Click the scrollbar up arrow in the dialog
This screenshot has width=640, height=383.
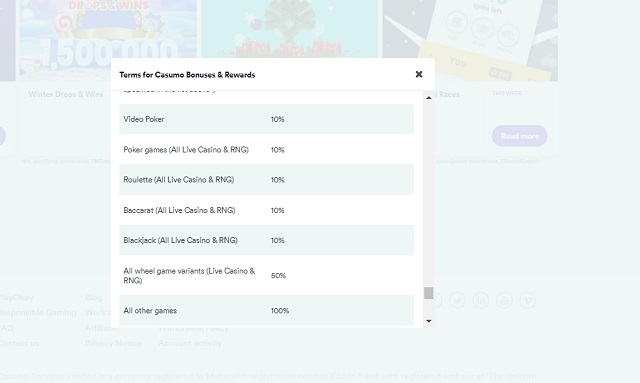coord(429,98)
